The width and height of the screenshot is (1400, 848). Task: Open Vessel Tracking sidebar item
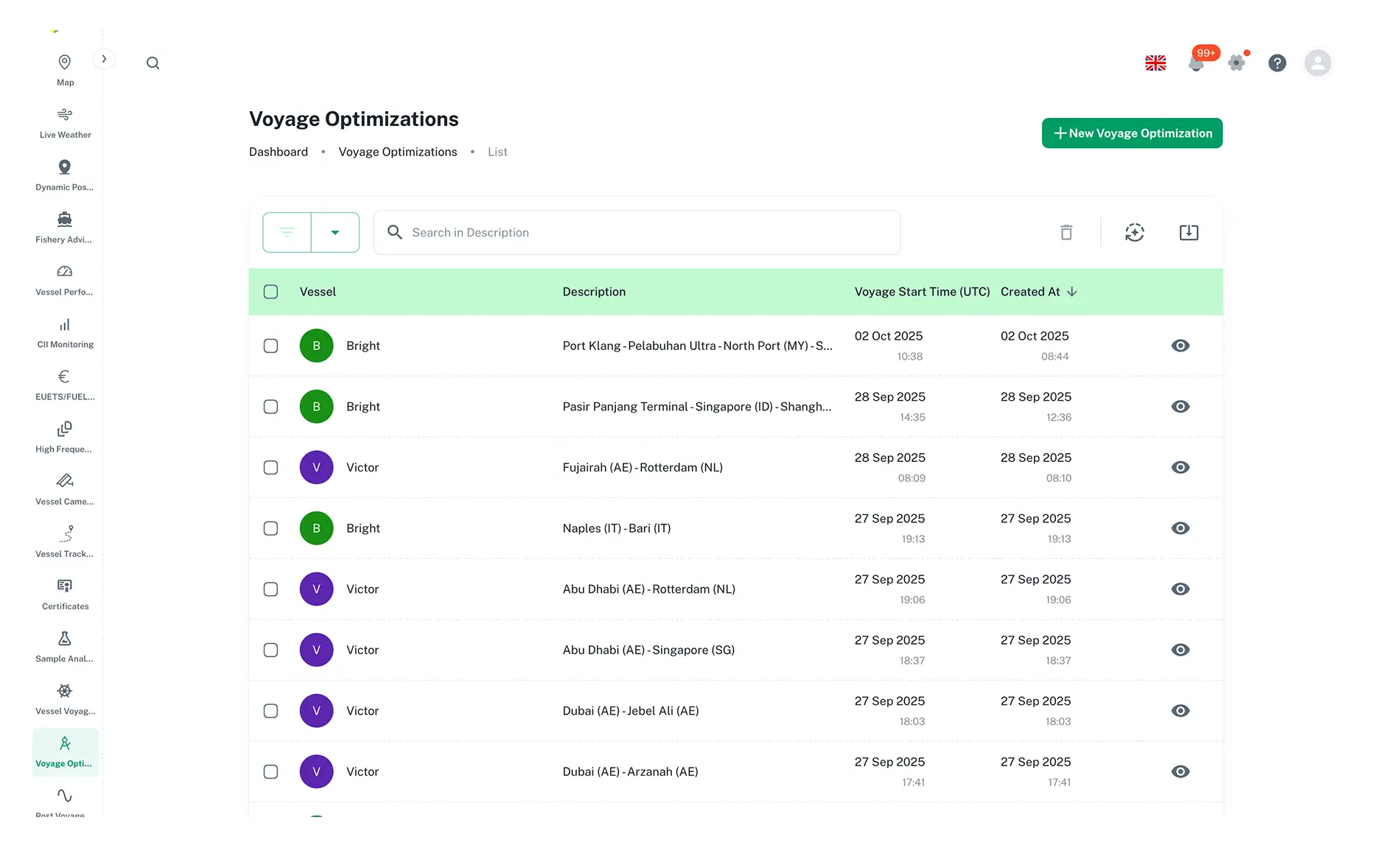coord(65,542)
